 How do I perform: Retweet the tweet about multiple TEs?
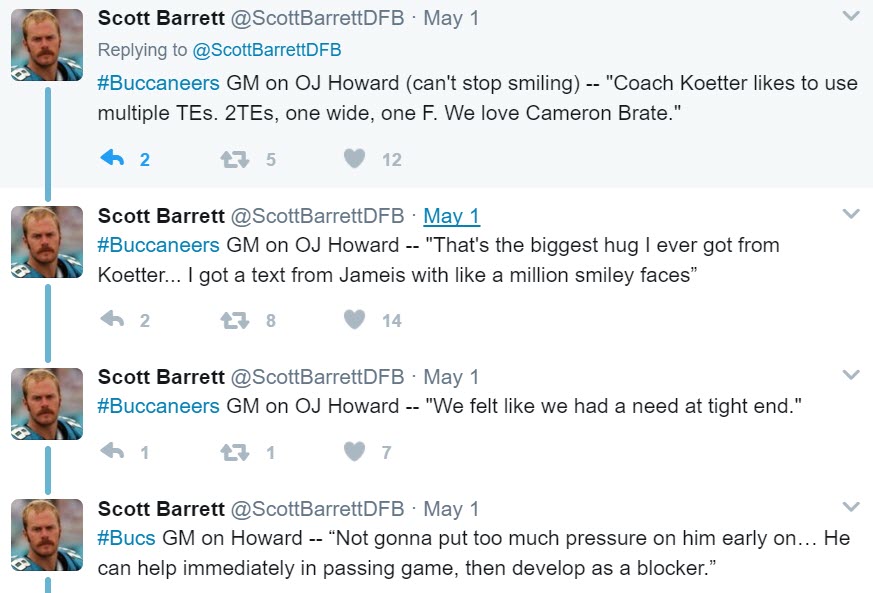[x=234, y=160]
